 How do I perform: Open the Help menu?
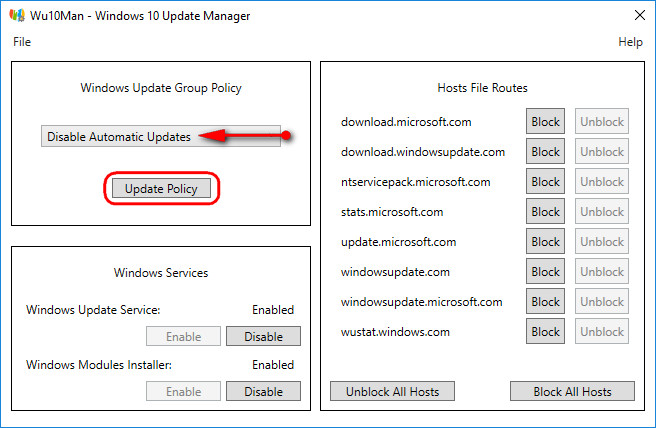630,42
